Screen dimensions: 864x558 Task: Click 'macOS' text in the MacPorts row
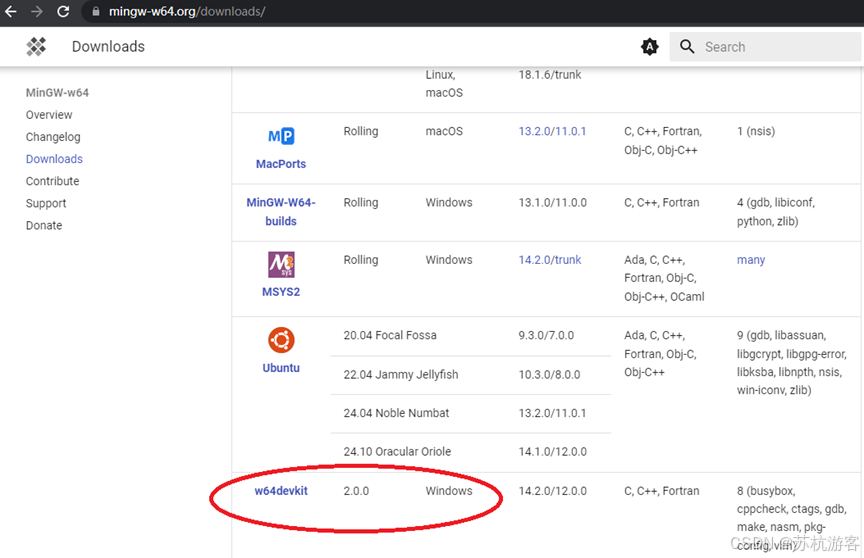pyautogui.click(x=444, y=131)
